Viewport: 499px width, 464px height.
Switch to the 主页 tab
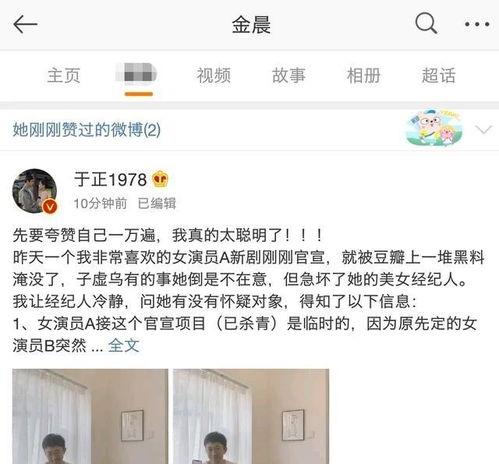click(x=64, y=75)
